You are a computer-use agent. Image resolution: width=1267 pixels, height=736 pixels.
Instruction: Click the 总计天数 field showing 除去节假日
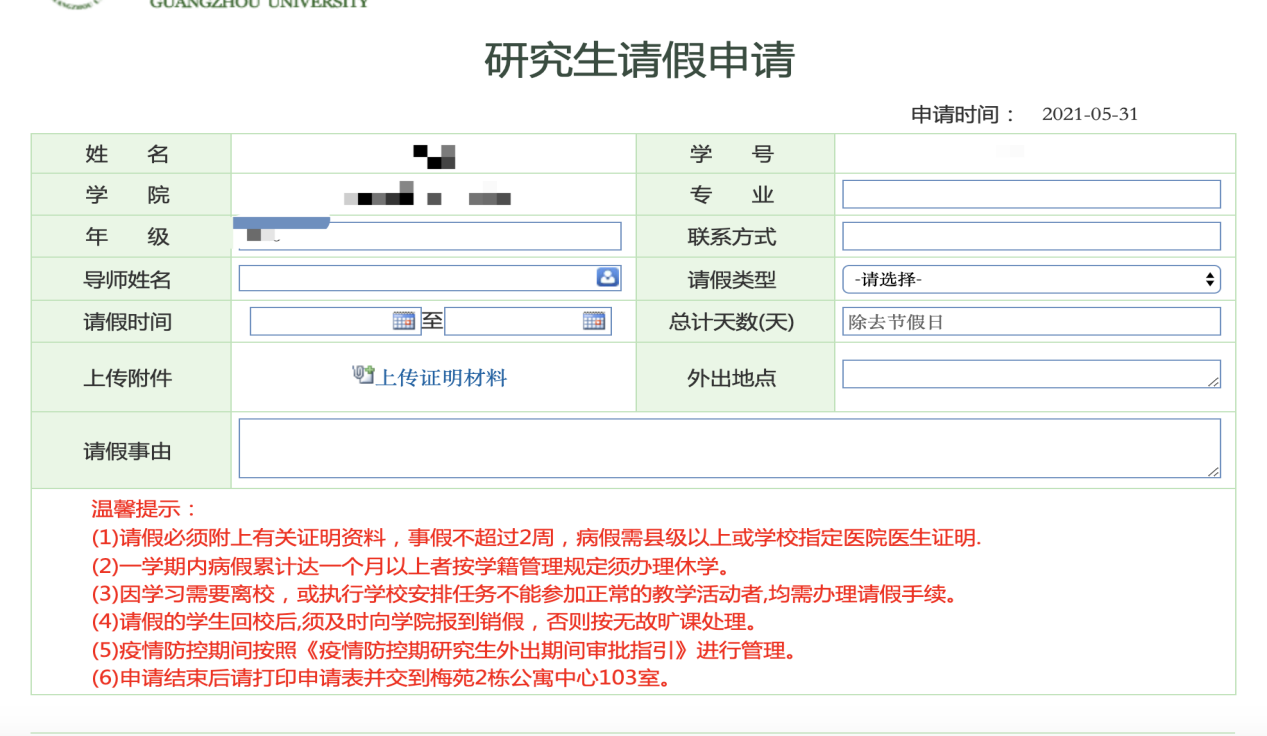(x=1031, y=322)
